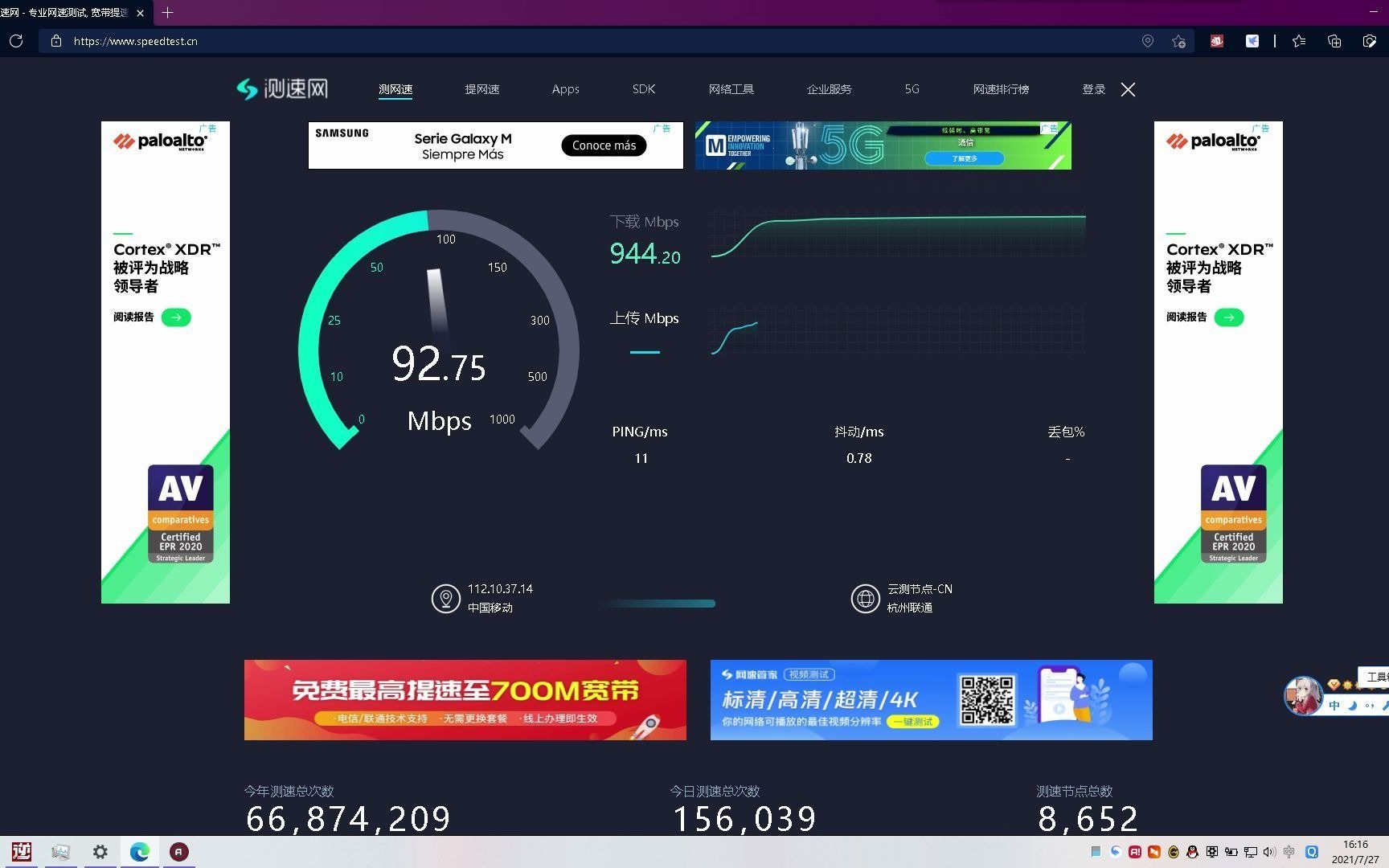The image size is (1389, 868).
Task: Click the location pin icon beside 112.10.37.14
Action: (x=446, y=599)
